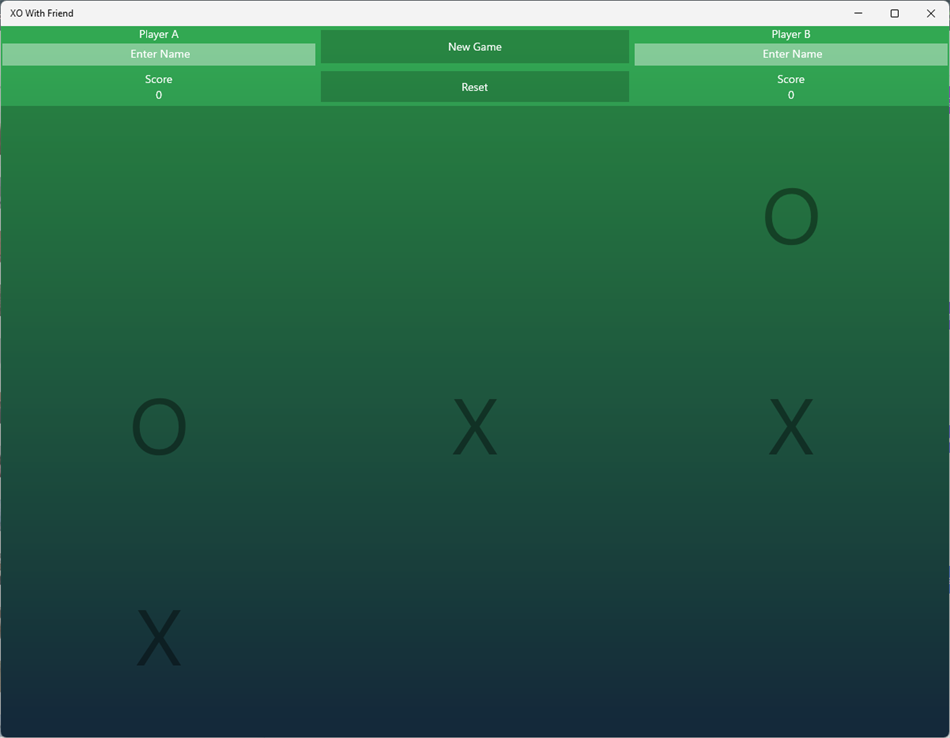Viewport: 950px width, 738px height.
Task: Click the Player B header label
Action: coord(791,33)
